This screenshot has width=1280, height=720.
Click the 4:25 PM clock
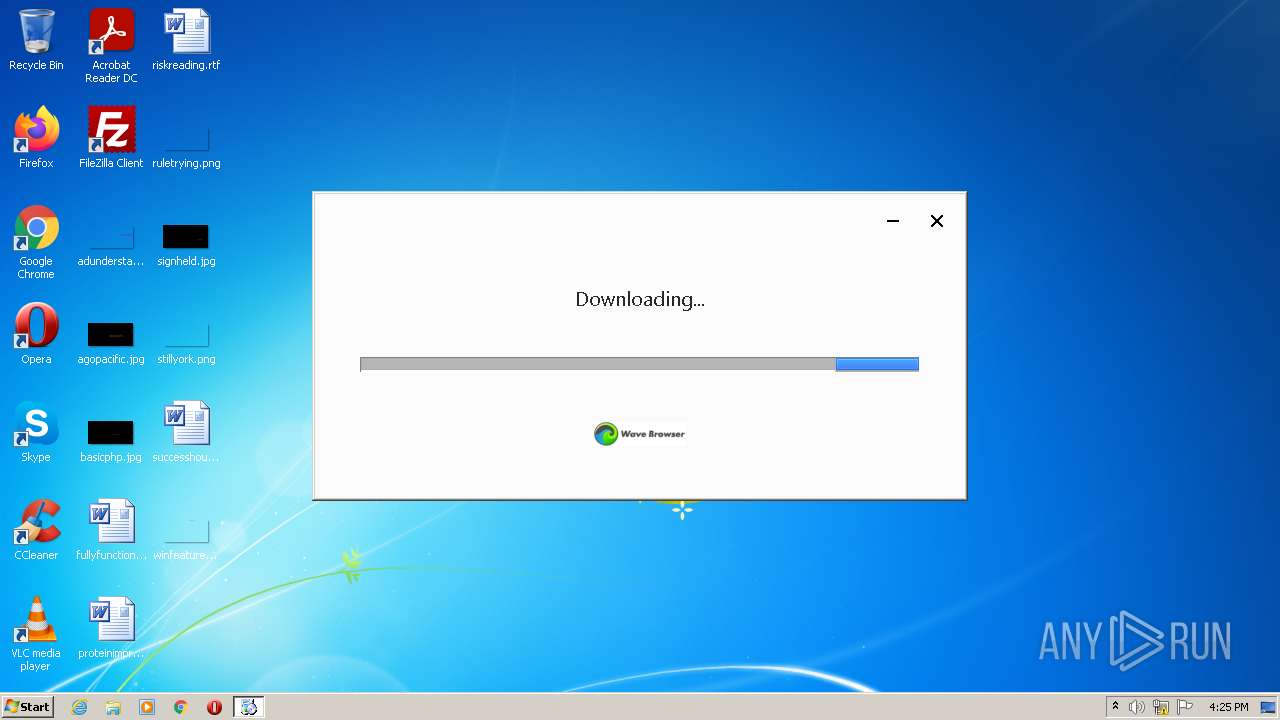point(1229,707)
